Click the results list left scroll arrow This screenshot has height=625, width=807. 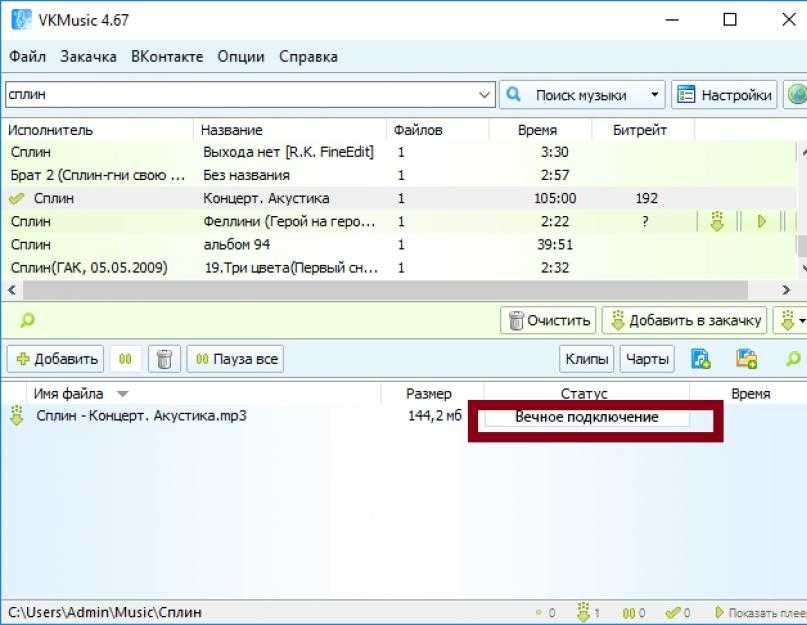(x=12, y=290)
